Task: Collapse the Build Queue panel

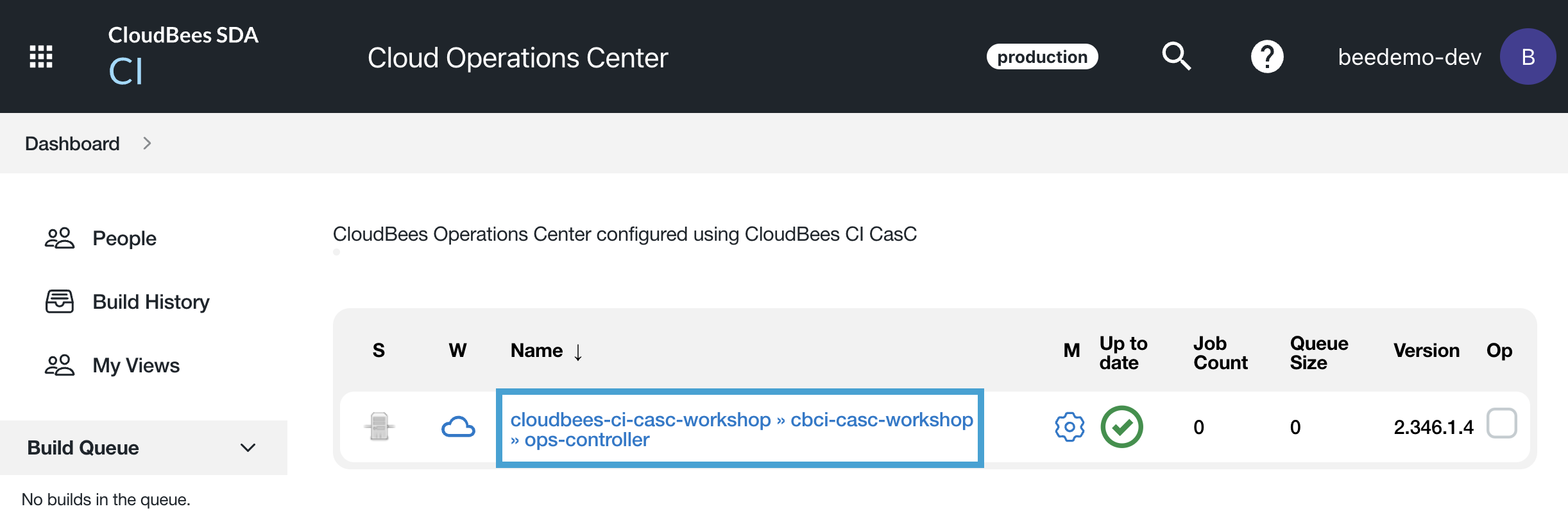Action: 248,447
